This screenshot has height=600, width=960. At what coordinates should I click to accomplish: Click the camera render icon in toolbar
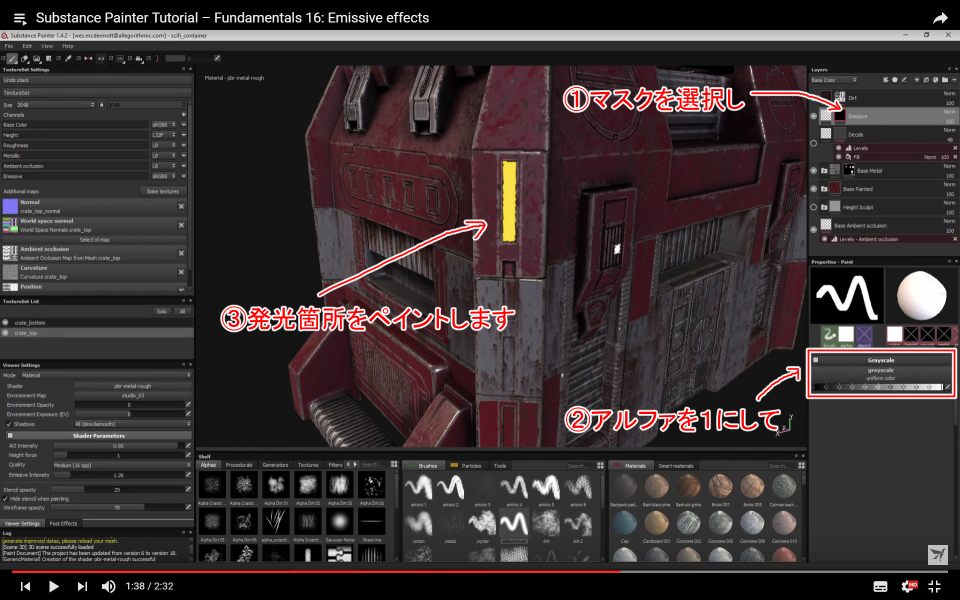(139, 59)
